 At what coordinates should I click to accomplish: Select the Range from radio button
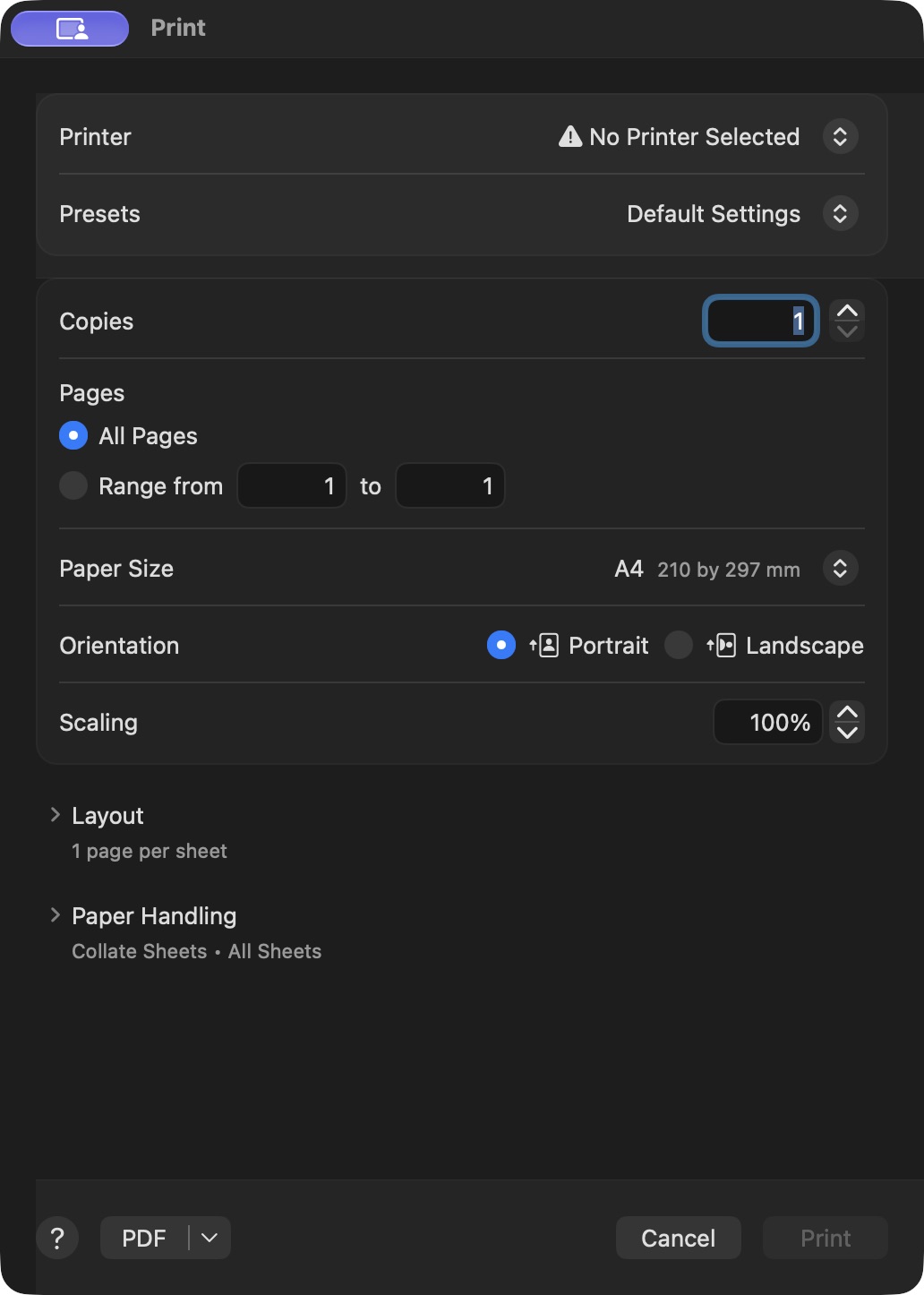(73, 485)
